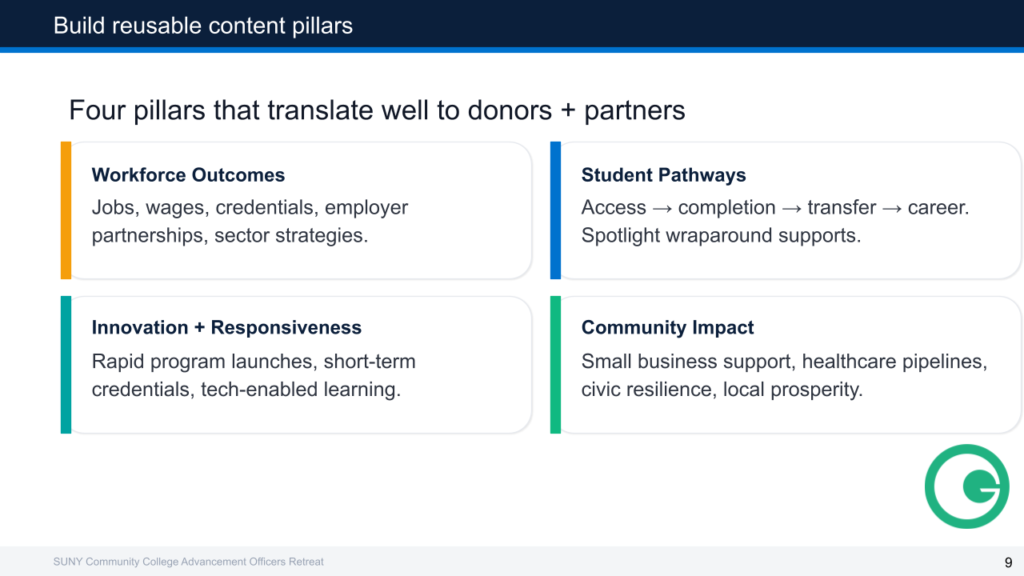Viewport: 1024px width, 576px height.
Task: Click the 'Small business support' description text
Action: pos(784,361)
